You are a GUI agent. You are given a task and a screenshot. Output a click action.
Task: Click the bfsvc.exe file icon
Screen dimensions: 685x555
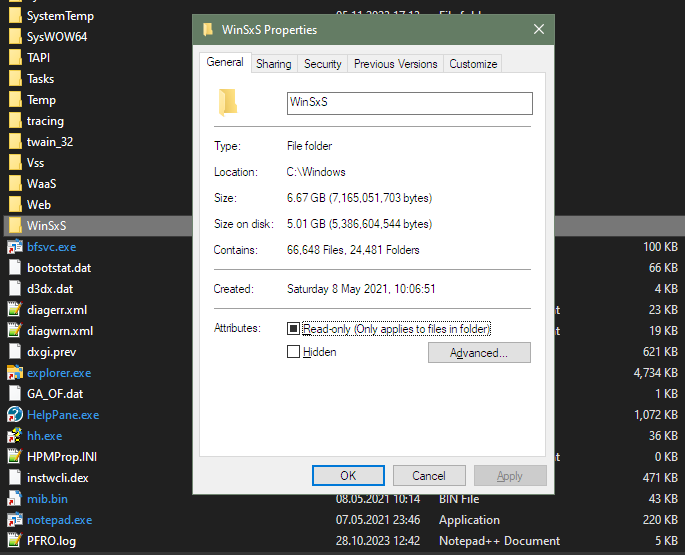tap(15, 246)
